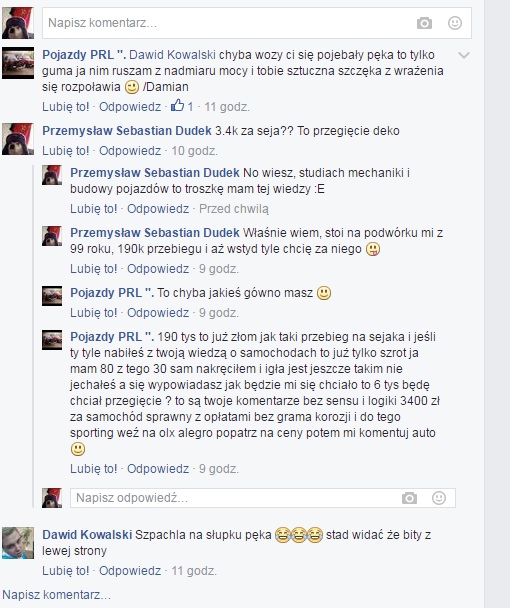The width and height of the screenshot is (510, 608).
Task: Reply to Dawid Kowalski's Szpachla comment
Action: [x=130, y=571]
